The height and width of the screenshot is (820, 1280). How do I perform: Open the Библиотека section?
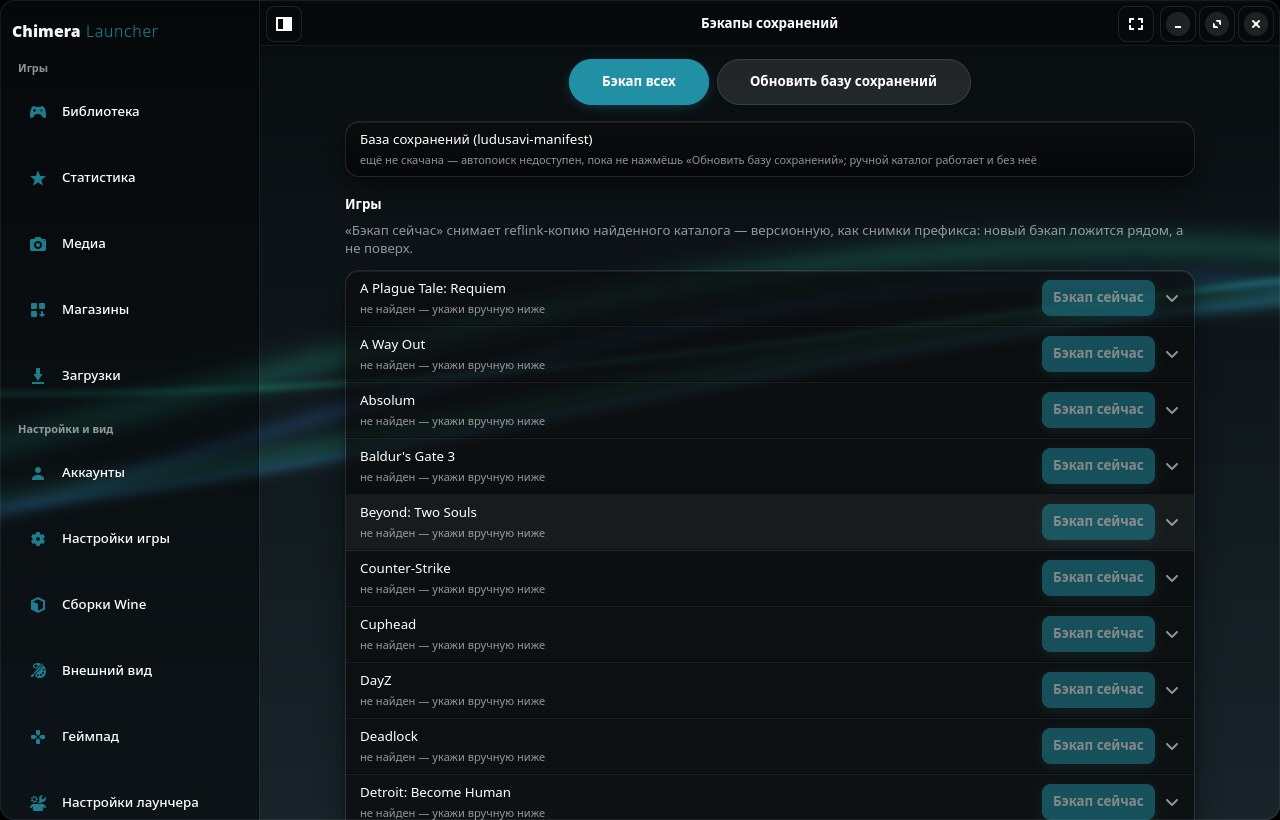(x=130, y=112)
